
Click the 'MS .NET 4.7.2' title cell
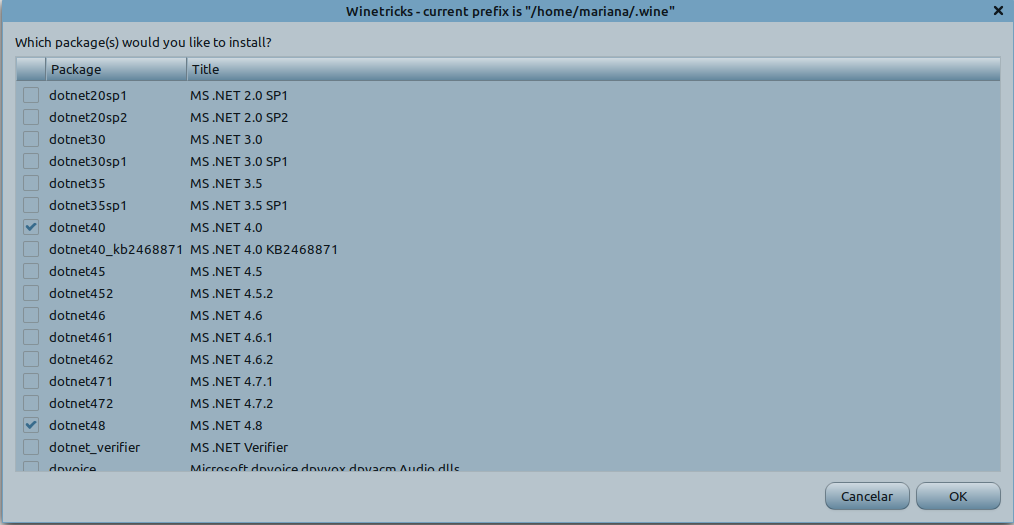tap(232, 403)
